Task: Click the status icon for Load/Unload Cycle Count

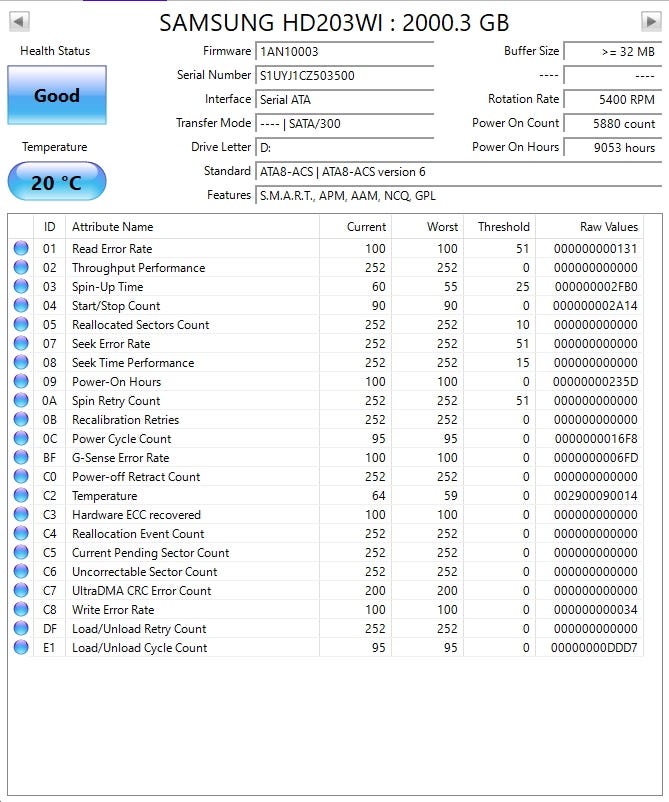Action: pos(21,647)
